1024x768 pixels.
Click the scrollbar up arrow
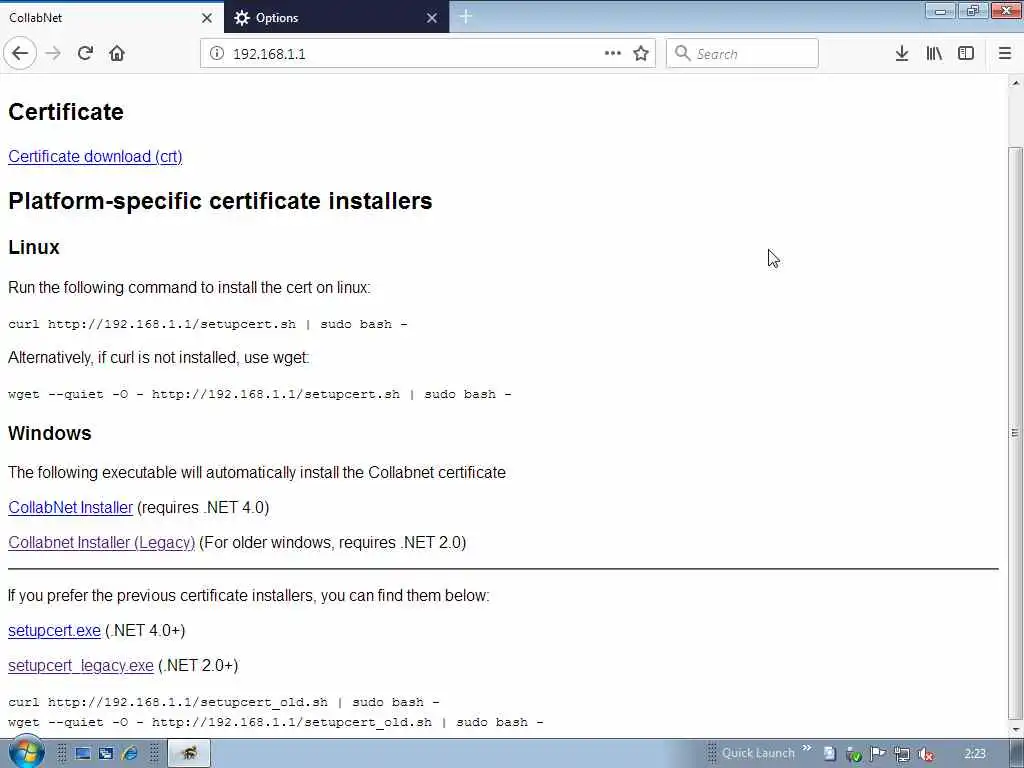tap(1015, 83)
